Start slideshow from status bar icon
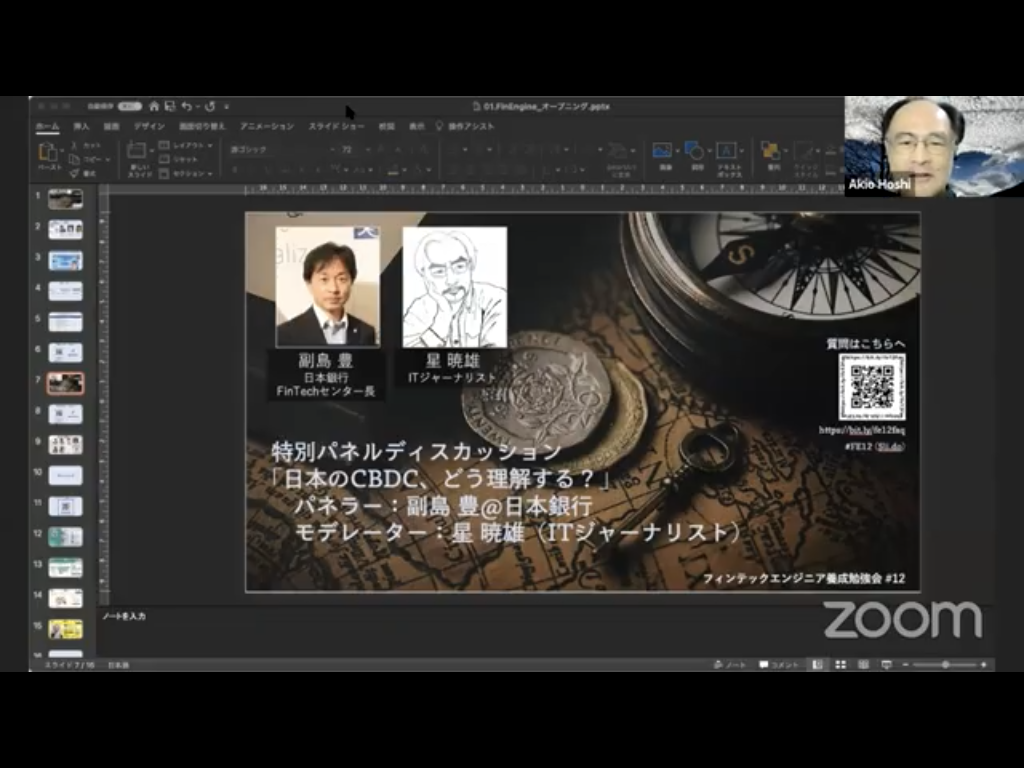1024x768 pixels. pos(886,664)
